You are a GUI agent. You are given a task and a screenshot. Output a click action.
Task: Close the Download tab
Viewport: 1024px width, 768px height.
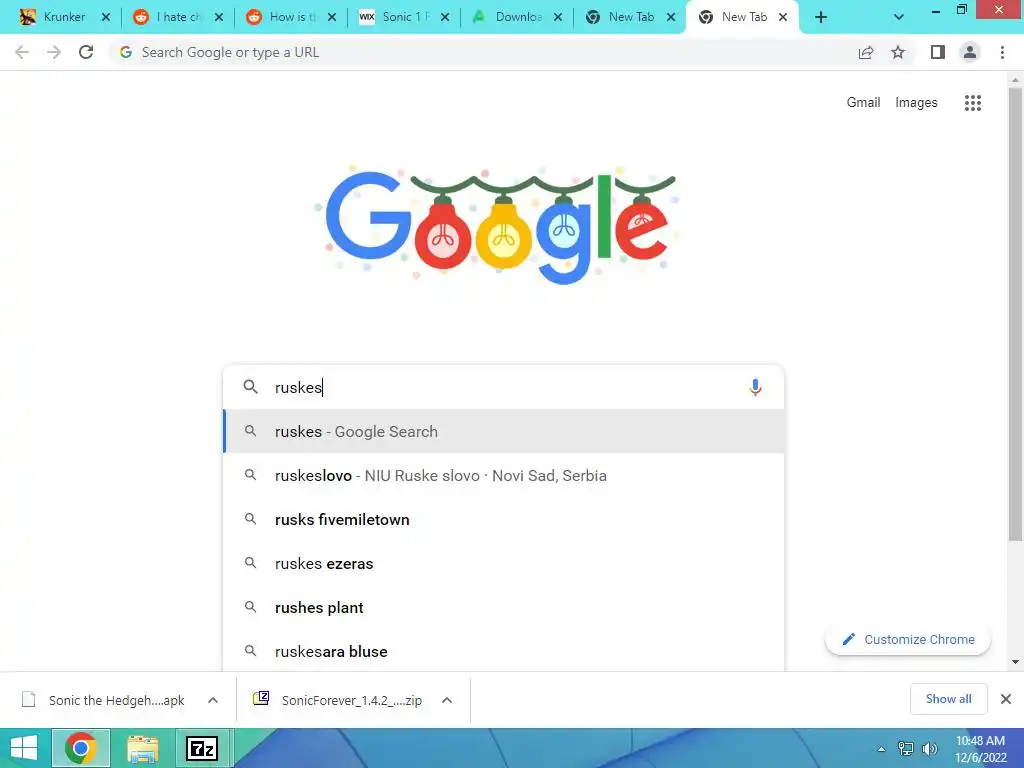point(558,18)
